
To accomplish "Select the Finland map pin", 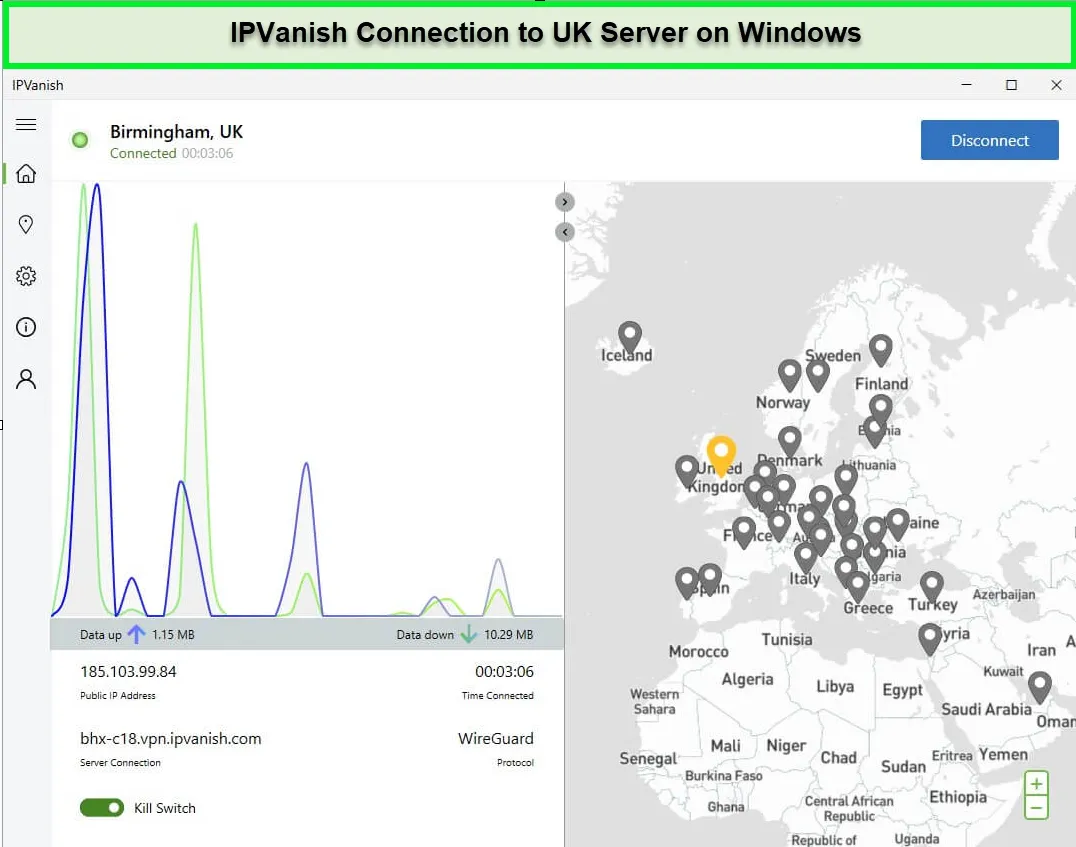I will click(880, 350).
